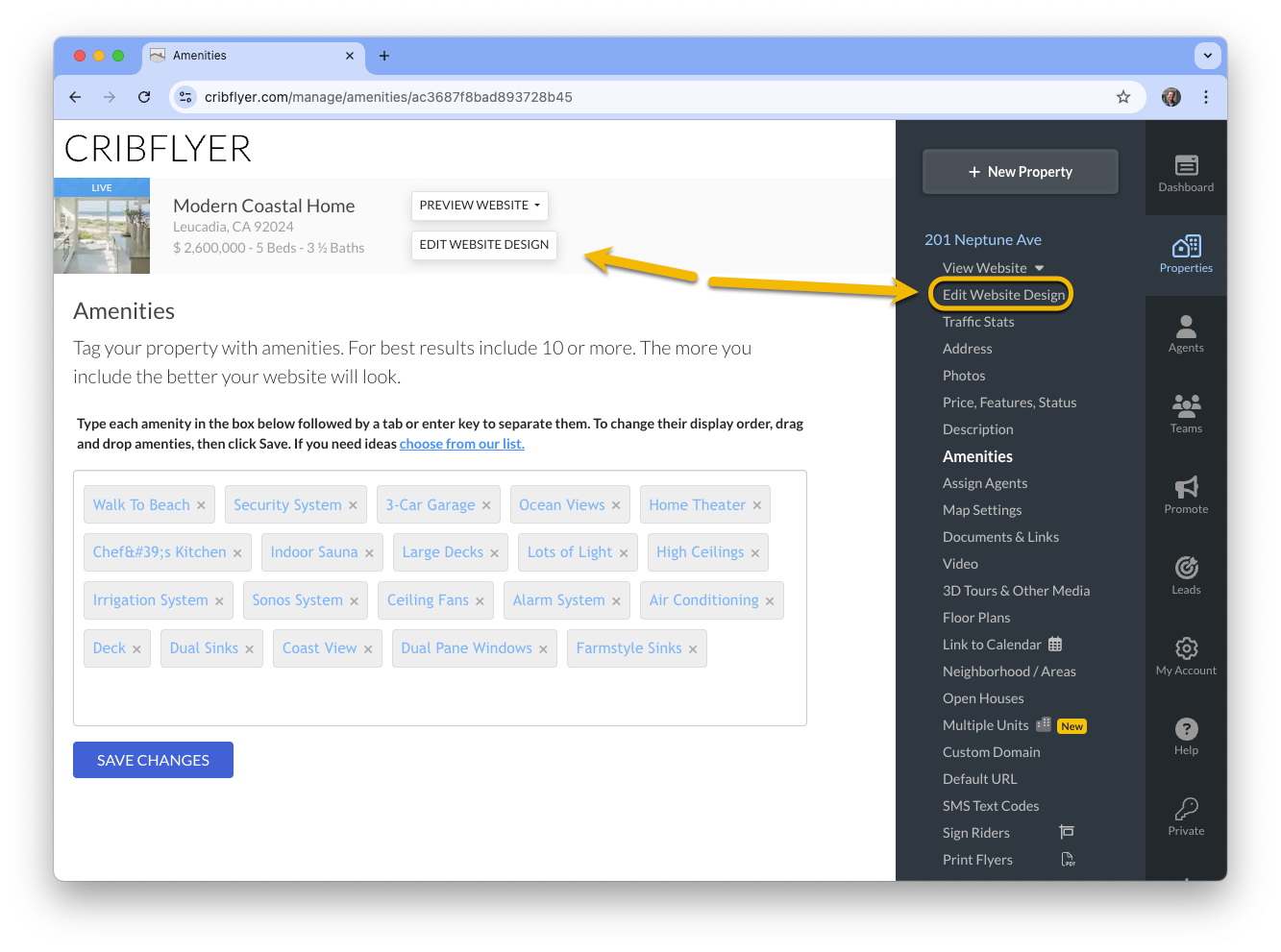Open the Help question mark icon
Image resolution: width=1281 pixels, height=952 pixels.
(1186, 728)
